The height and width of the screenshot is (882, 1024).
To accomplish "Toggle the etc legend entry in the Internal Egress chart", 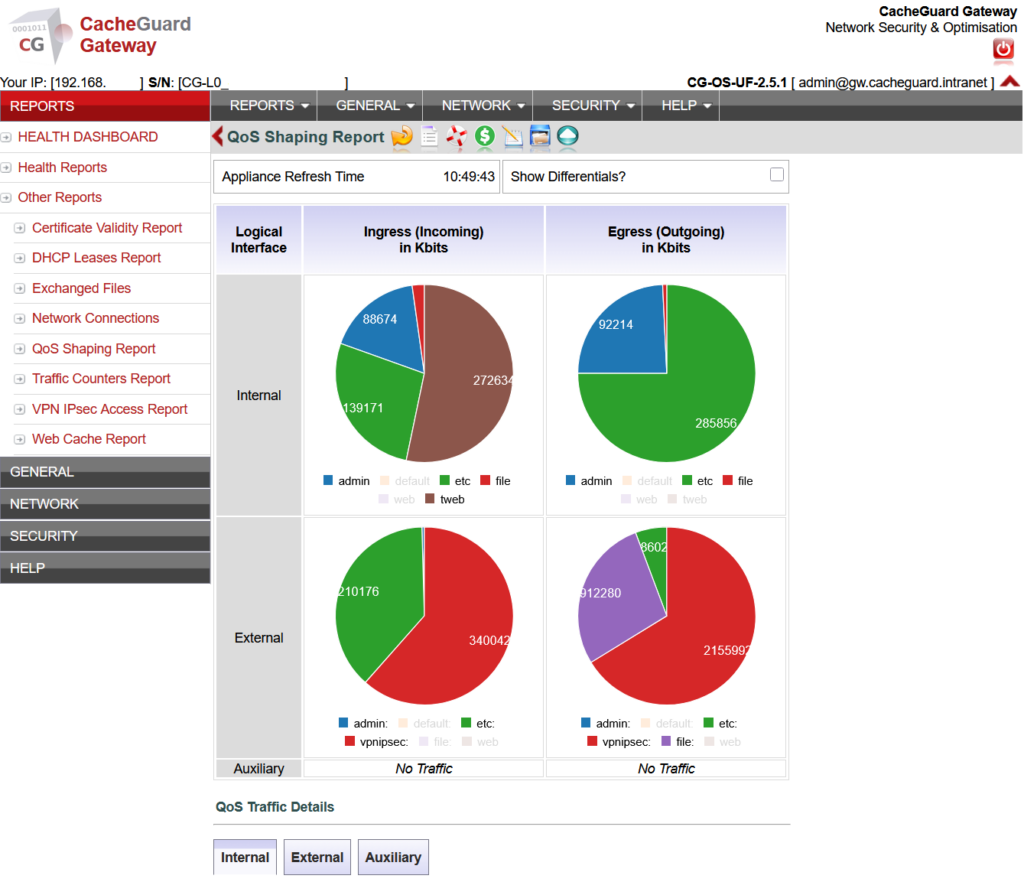I will coord(697,480).
